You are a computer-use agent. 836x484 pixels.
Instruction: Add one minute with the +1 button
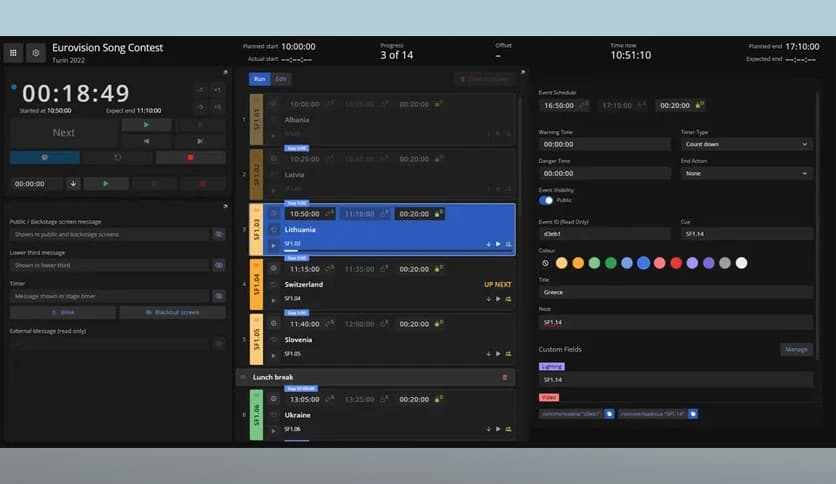pos(217,90)
